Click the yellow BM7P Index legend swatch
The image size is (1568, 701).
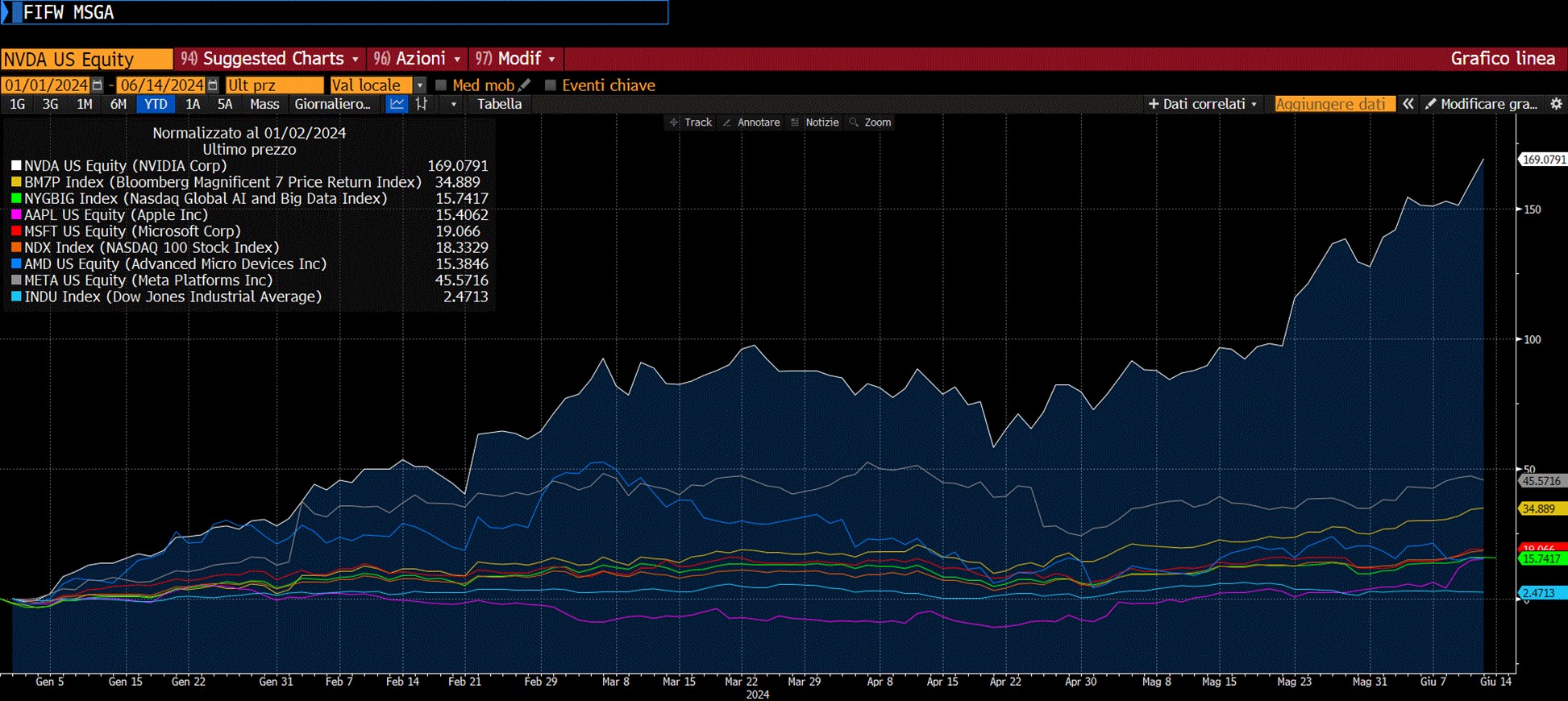pyautogui.click(x=16, y=182)
